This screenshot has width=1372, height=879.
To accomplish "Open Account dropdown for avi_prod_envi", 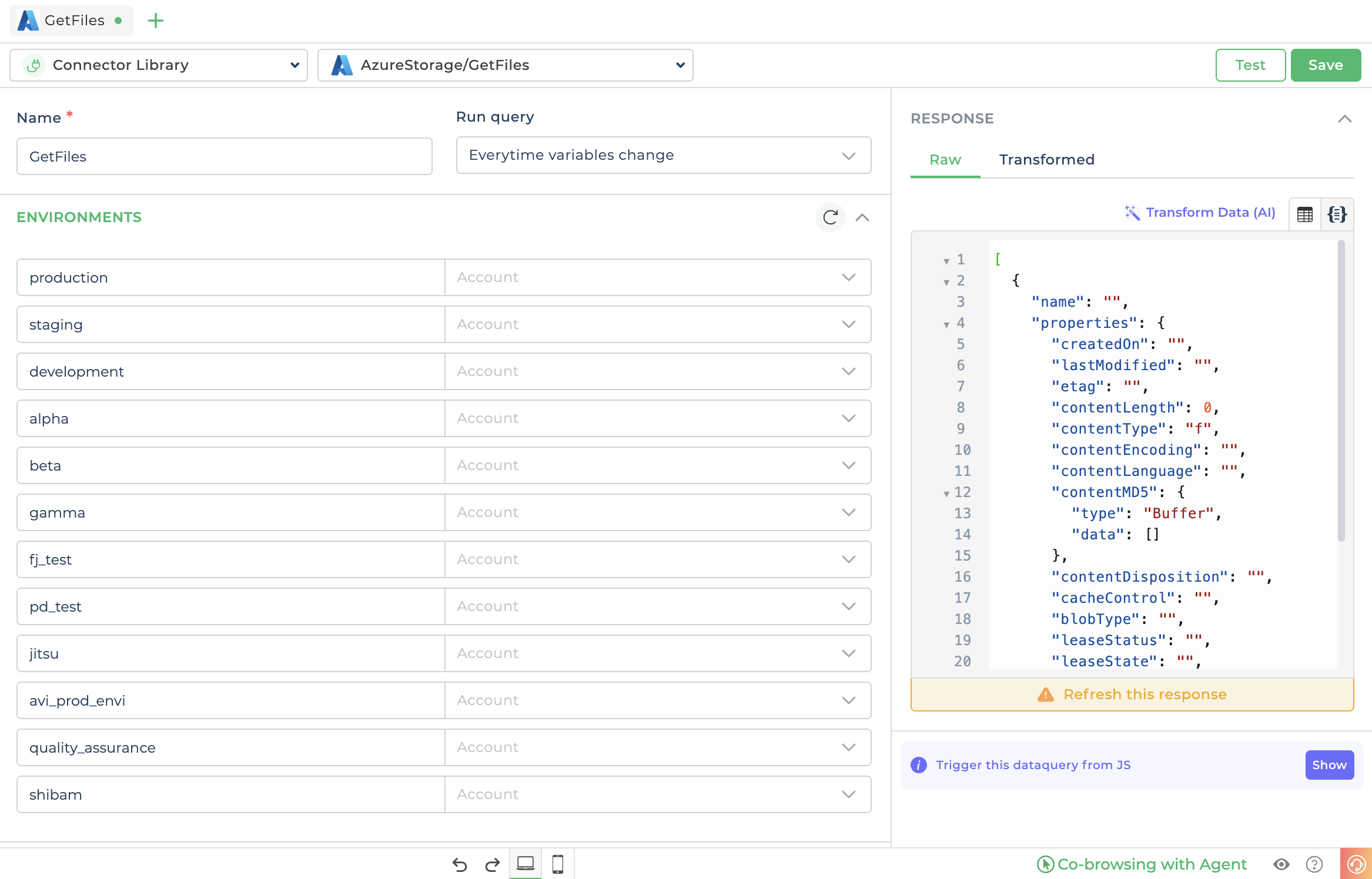I will (x=658, y=700).
